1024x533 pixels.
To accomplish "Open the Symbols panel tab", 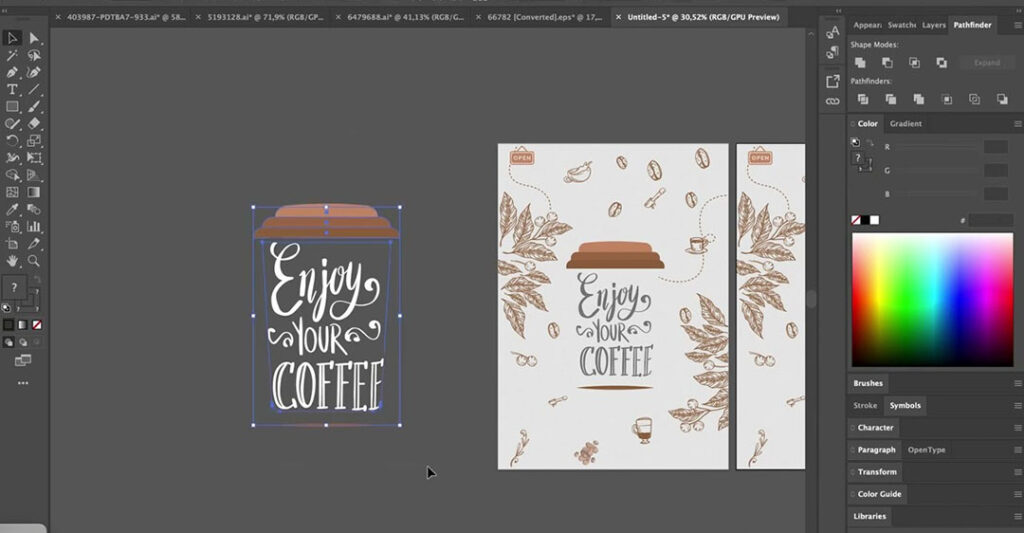I will 905,406.
